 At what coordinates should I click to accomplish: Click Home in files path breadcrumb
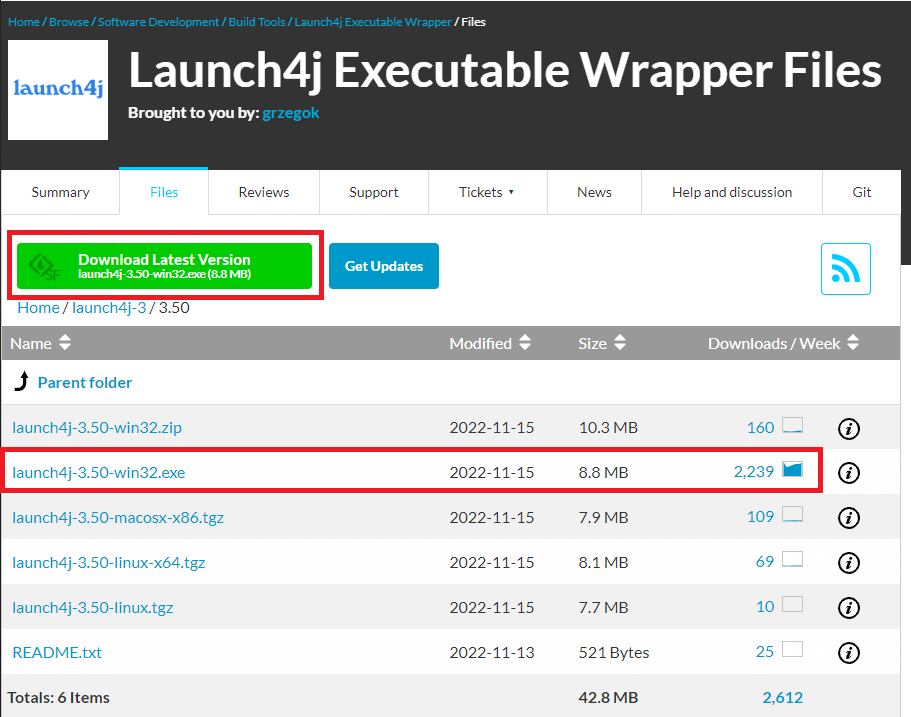38,307
